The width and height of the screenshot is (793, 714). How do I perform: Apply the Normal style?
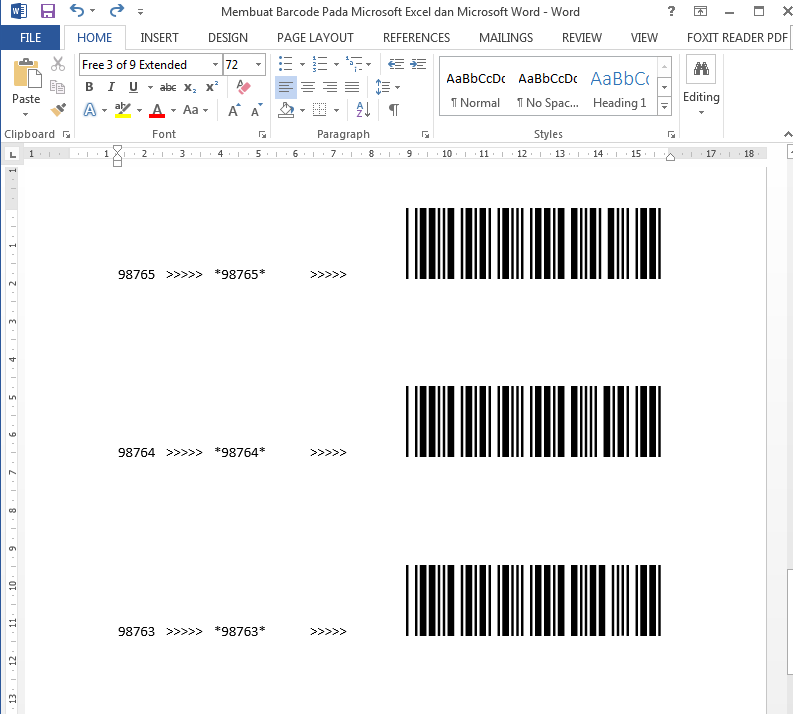[475, 90]
